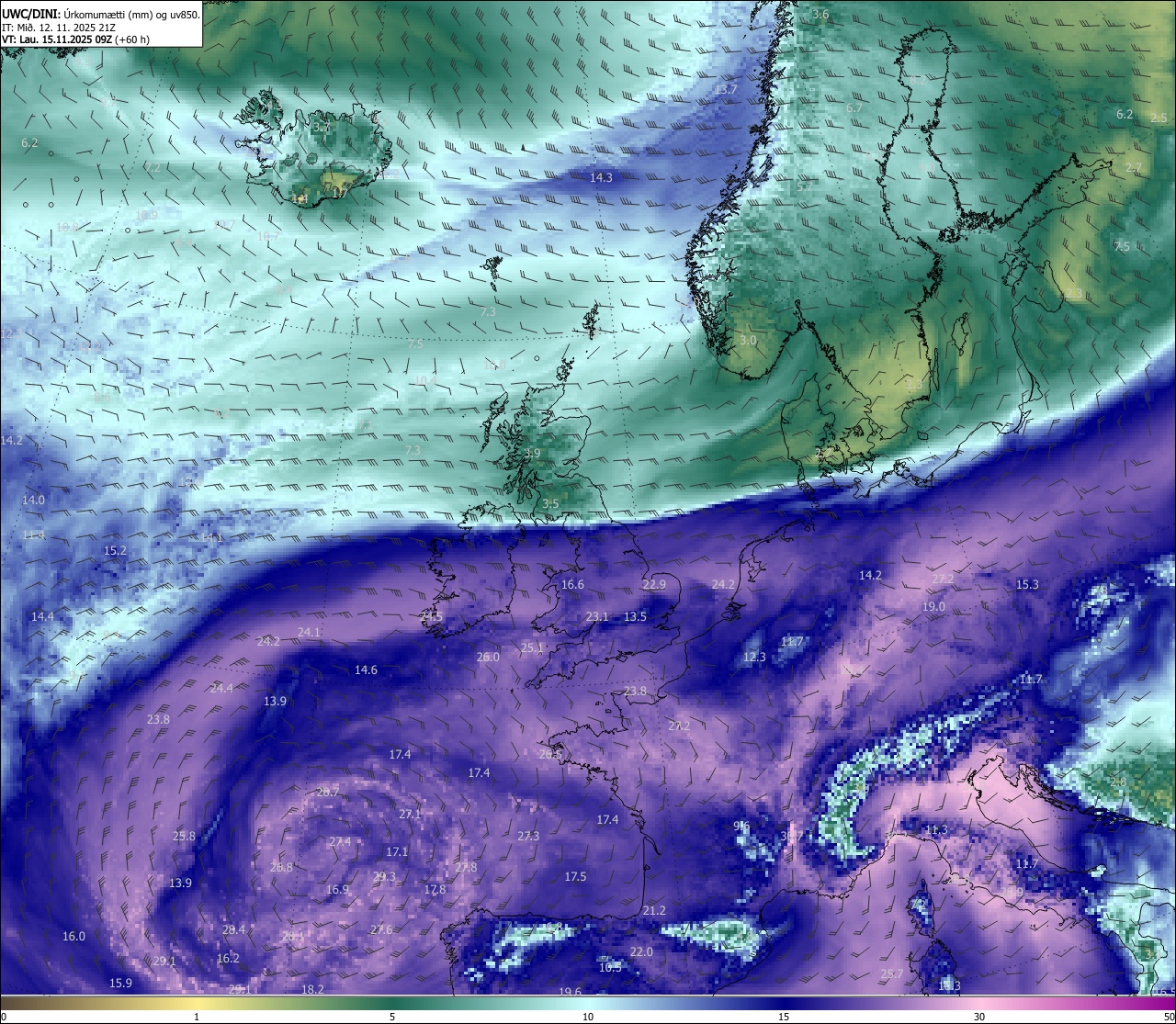Viewport: 1176px width, 1024px height.
Task: Click the 3.6 value on the top edge
Action: [820, 14]
